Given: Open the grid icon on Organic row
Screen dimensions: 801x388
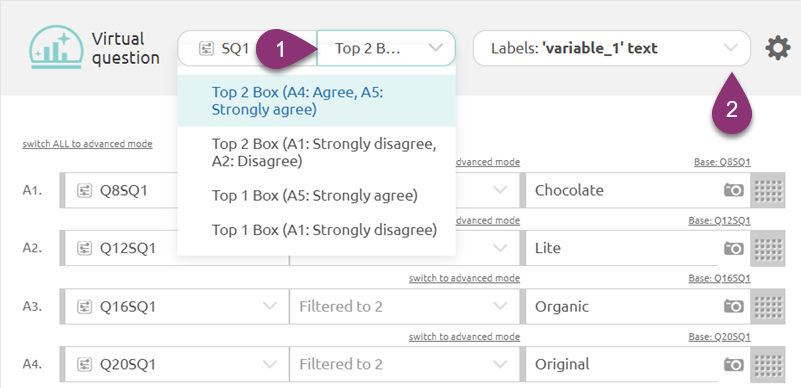Looking at the screenshot, I should click(x=768, y=306).
